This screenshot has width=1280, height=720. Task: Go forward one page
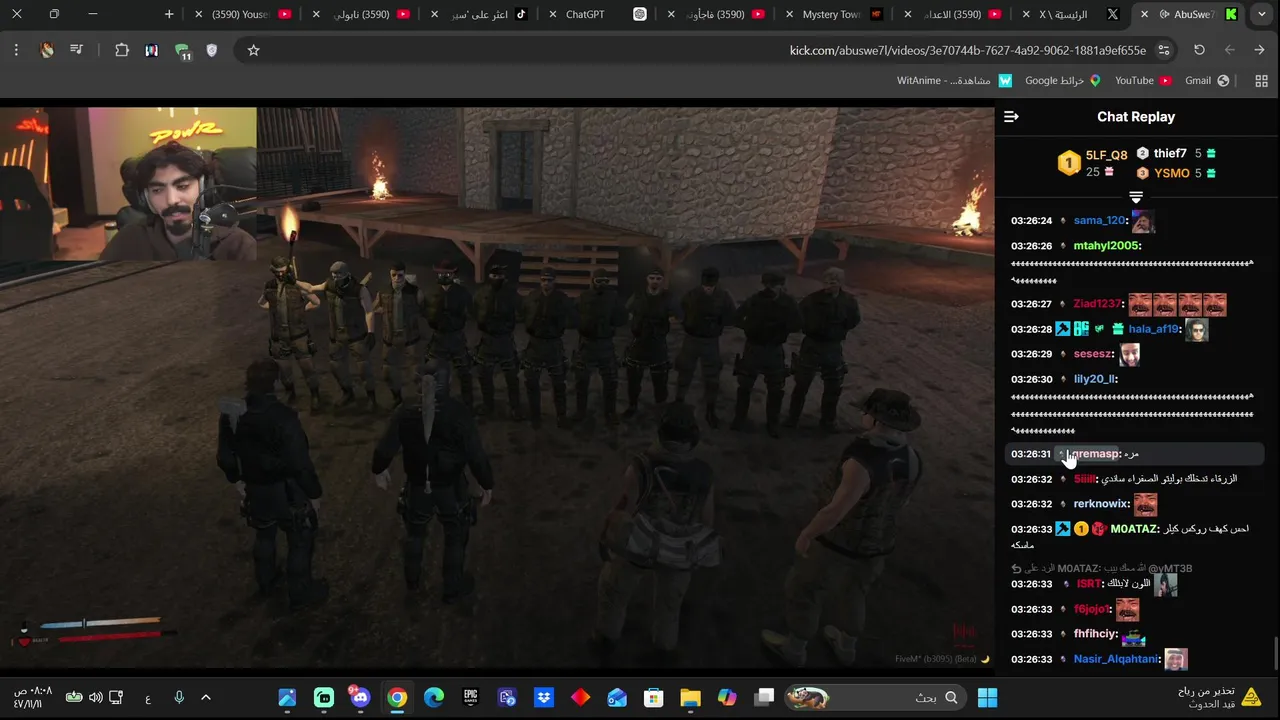(x=1230, y=50)
